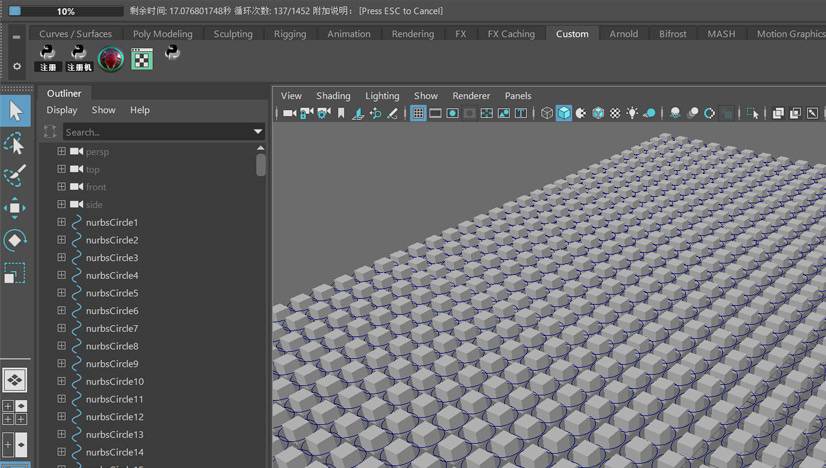Toggle viewport Shadows icon

(650, 113)
